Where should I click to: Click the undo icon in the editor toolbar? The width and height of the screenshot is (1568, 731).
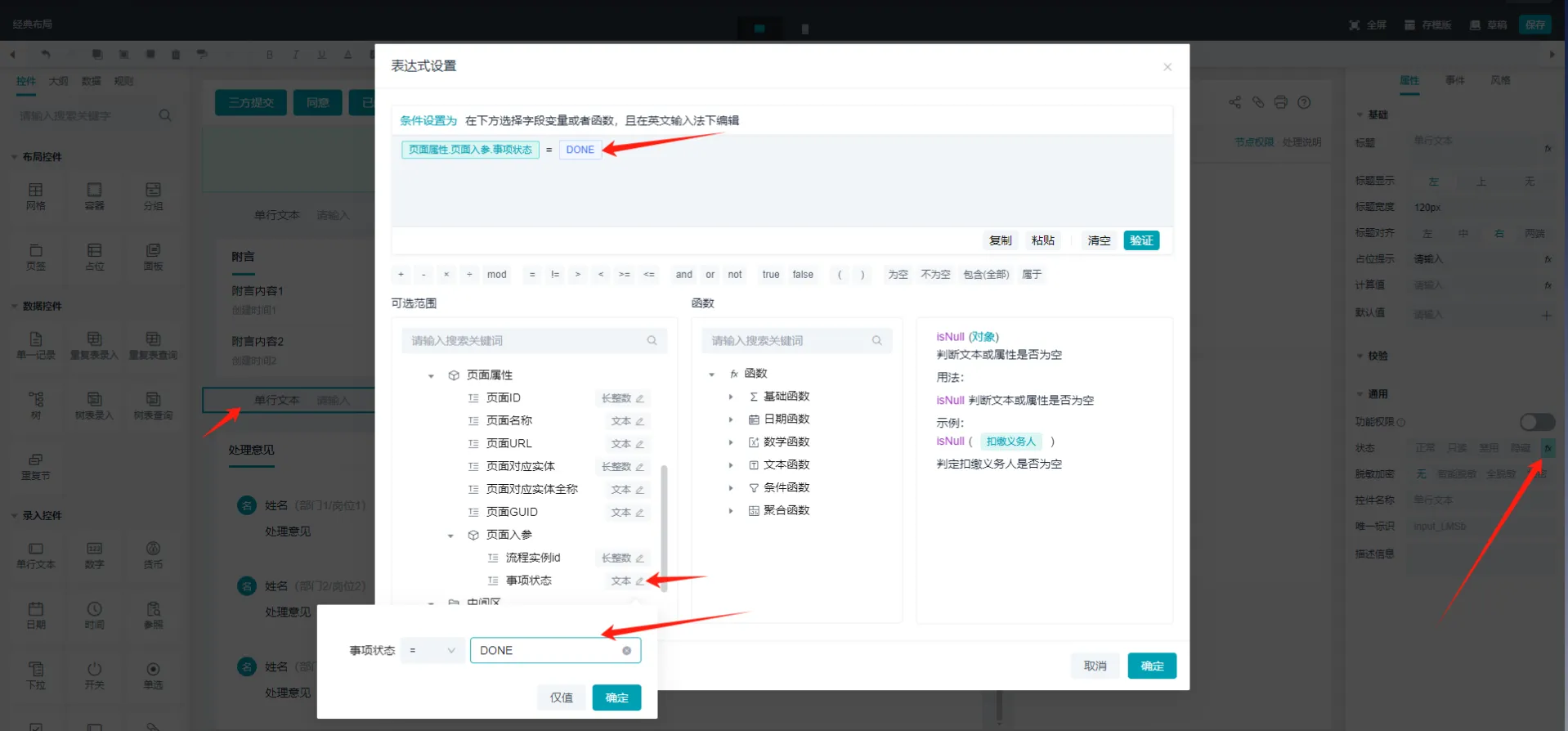point(46,55)
